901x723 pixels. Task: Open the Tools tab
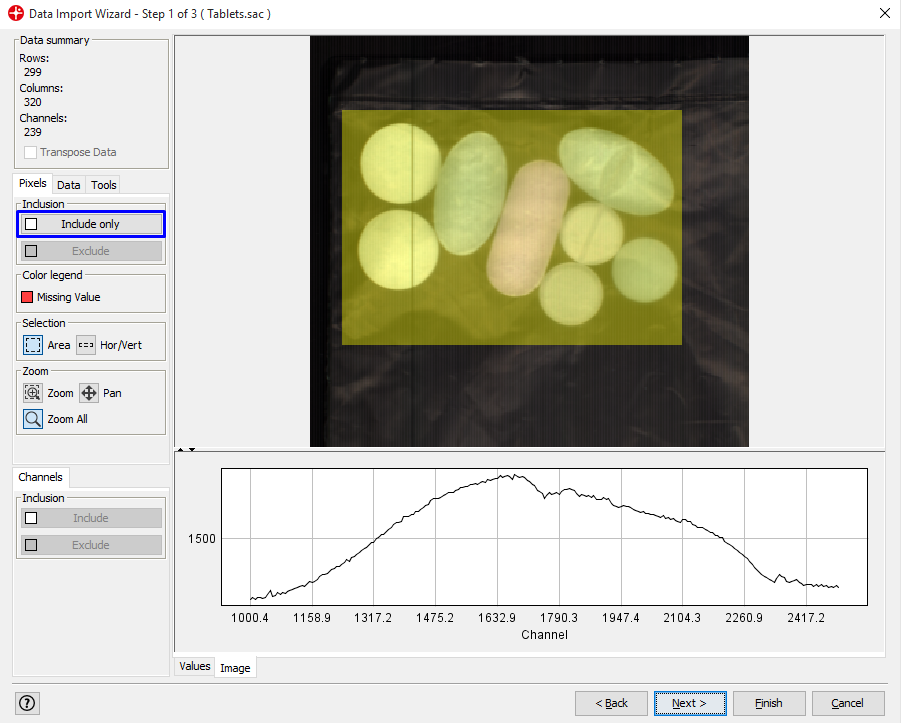[x=104, y=185]
